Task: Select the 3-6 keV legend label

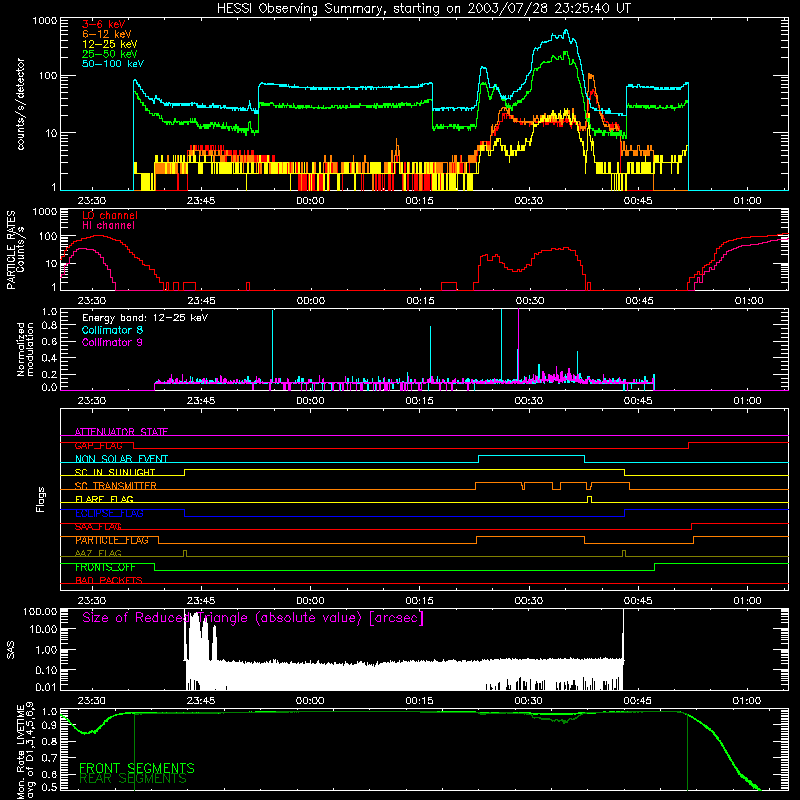Action: (104, 24)
